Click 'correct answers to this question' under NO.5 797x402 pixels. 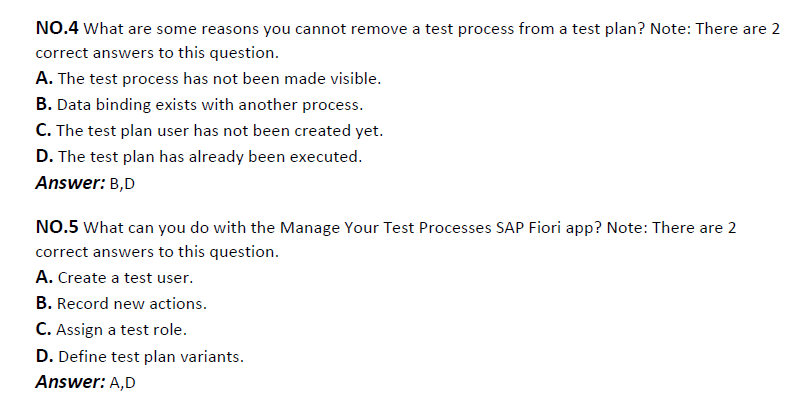pyautogui.click(x=157, y=252)
